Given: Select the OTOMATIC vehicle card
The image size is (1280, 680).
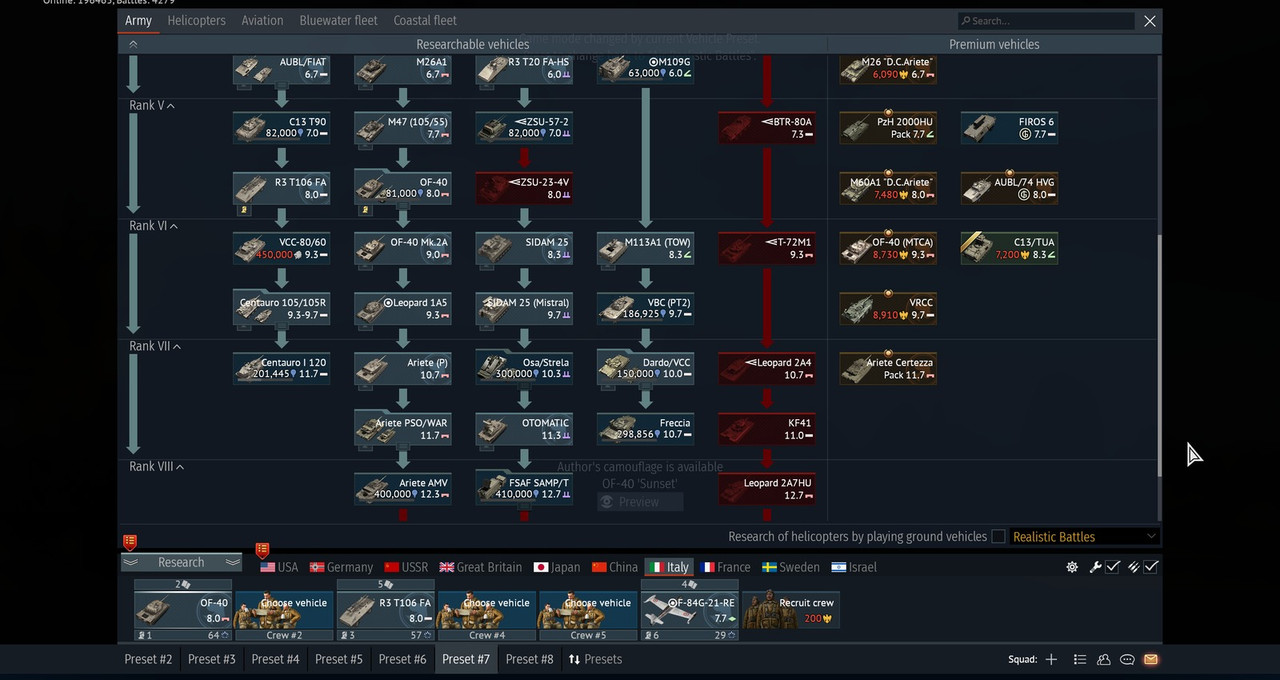Looking at the screenshot, I should coord(524,429).
